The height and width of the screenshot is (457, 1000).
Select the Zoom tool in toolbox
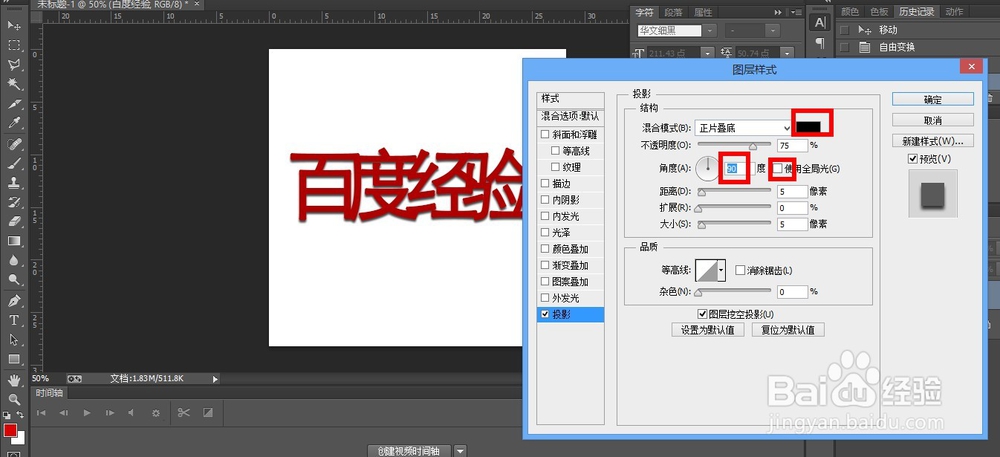14,400
